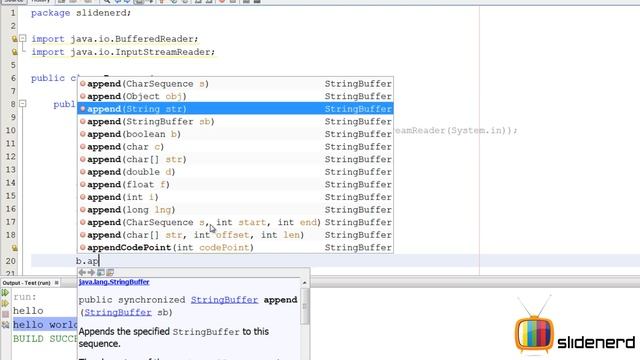Select append(Object obj) completion

[236, 96]
